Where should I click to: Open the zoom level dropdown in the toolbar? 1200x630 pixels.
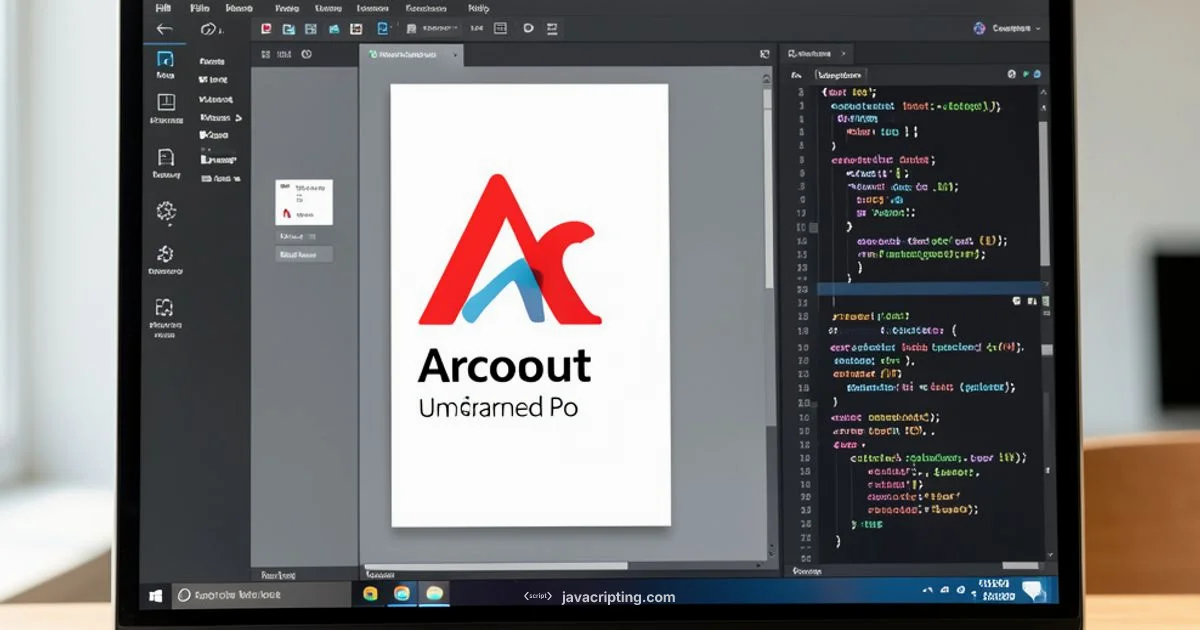pos(438,28)
